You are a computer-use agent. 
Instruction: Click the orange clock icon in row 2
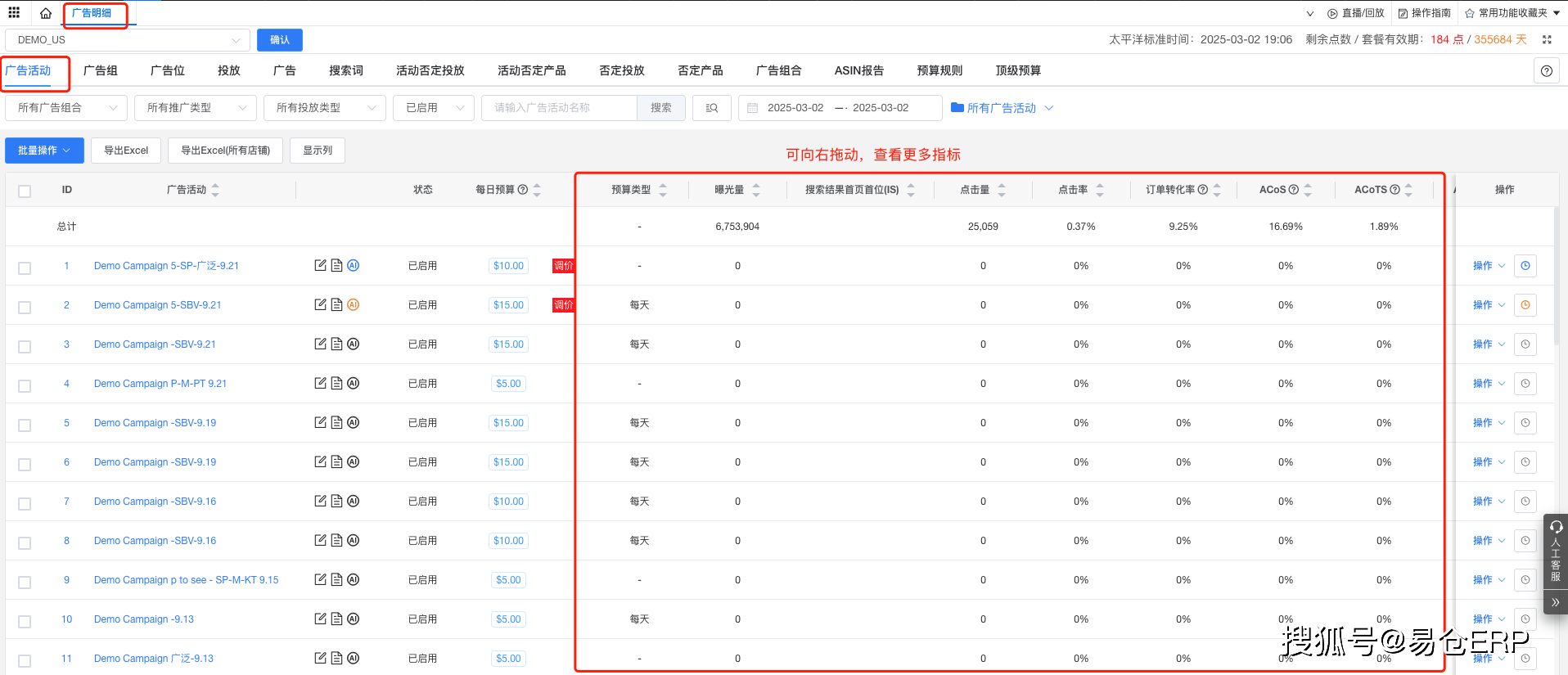(x=1525, y=305)
